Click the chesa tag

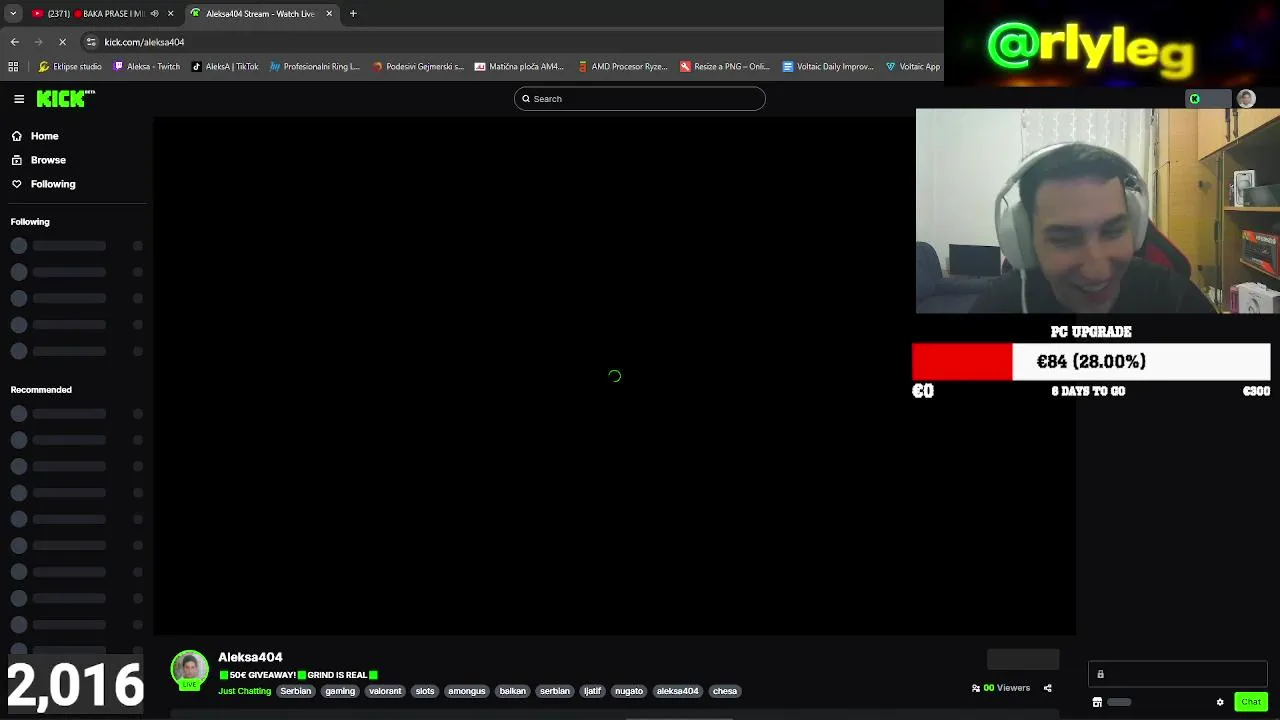pyautogui.click(x=725, y=691)
